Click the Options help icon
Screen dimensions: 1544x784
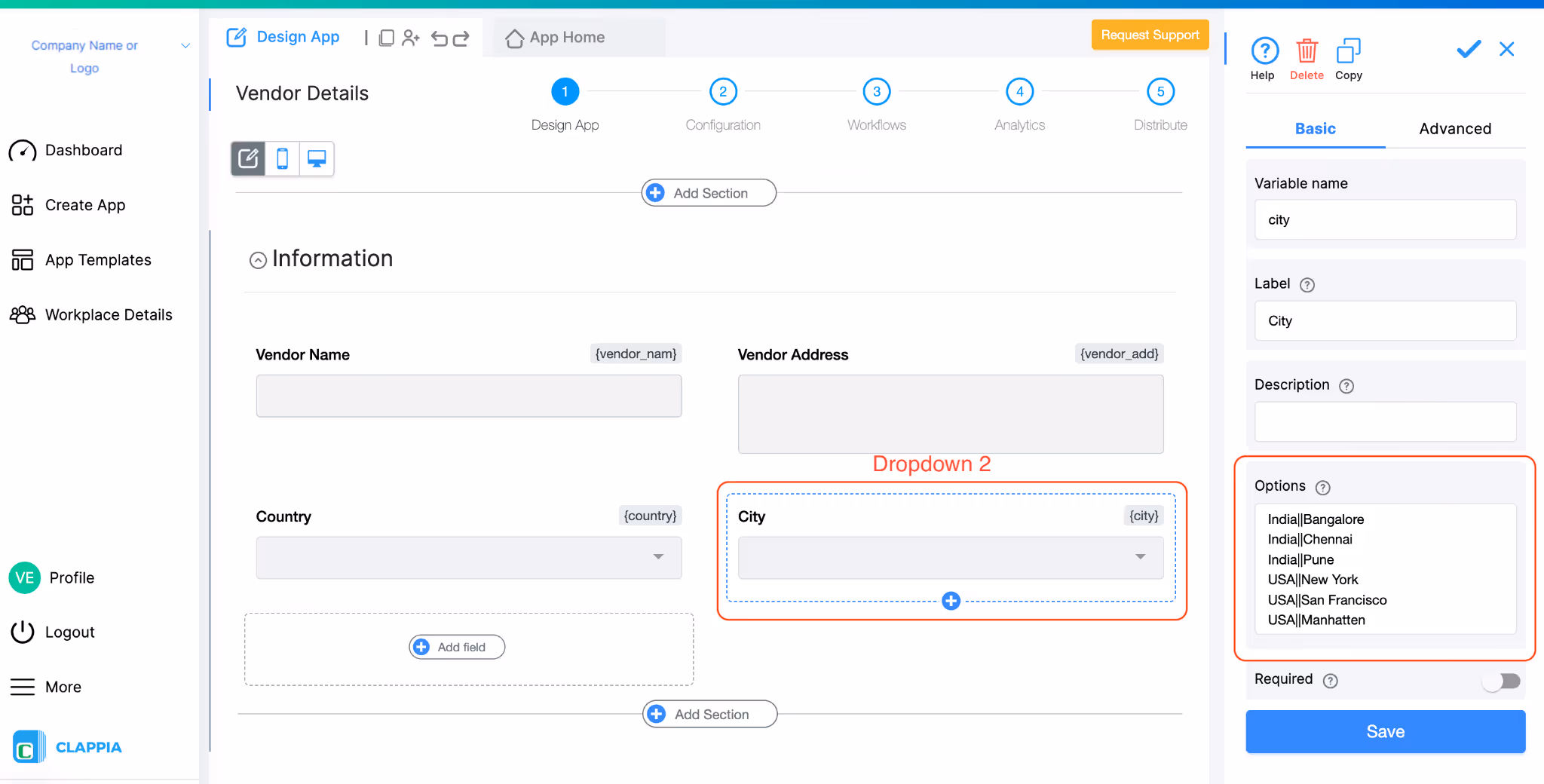1323,488
